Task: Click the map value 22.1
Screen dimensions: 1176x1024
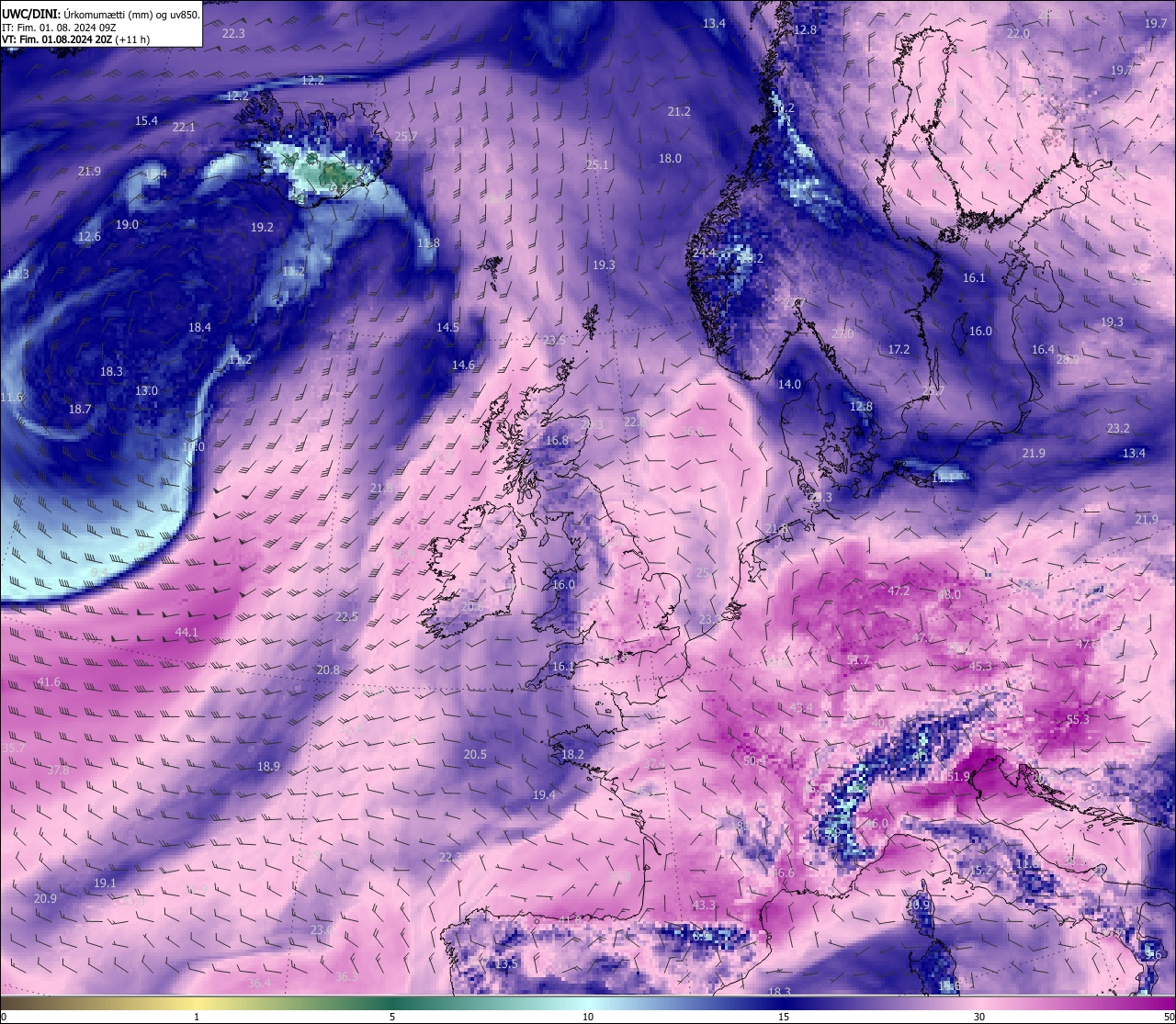Action: pos(184,128)
